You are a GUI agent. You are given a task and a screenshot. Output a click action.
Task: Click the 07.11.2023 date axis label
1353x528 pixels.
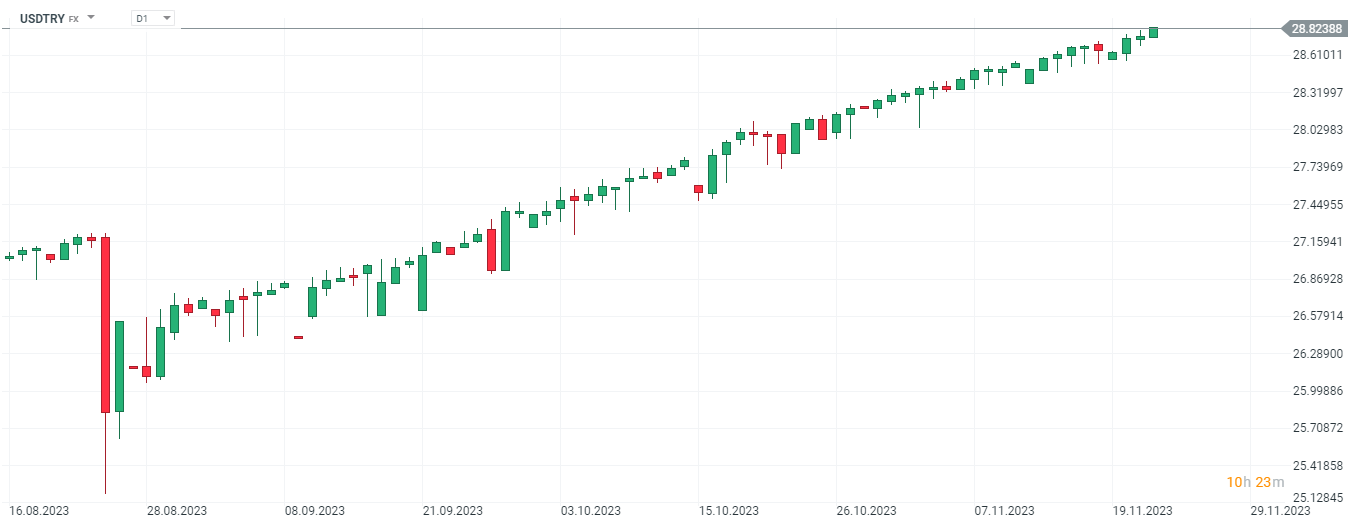pyautogui.click(x=1005, y=511)
